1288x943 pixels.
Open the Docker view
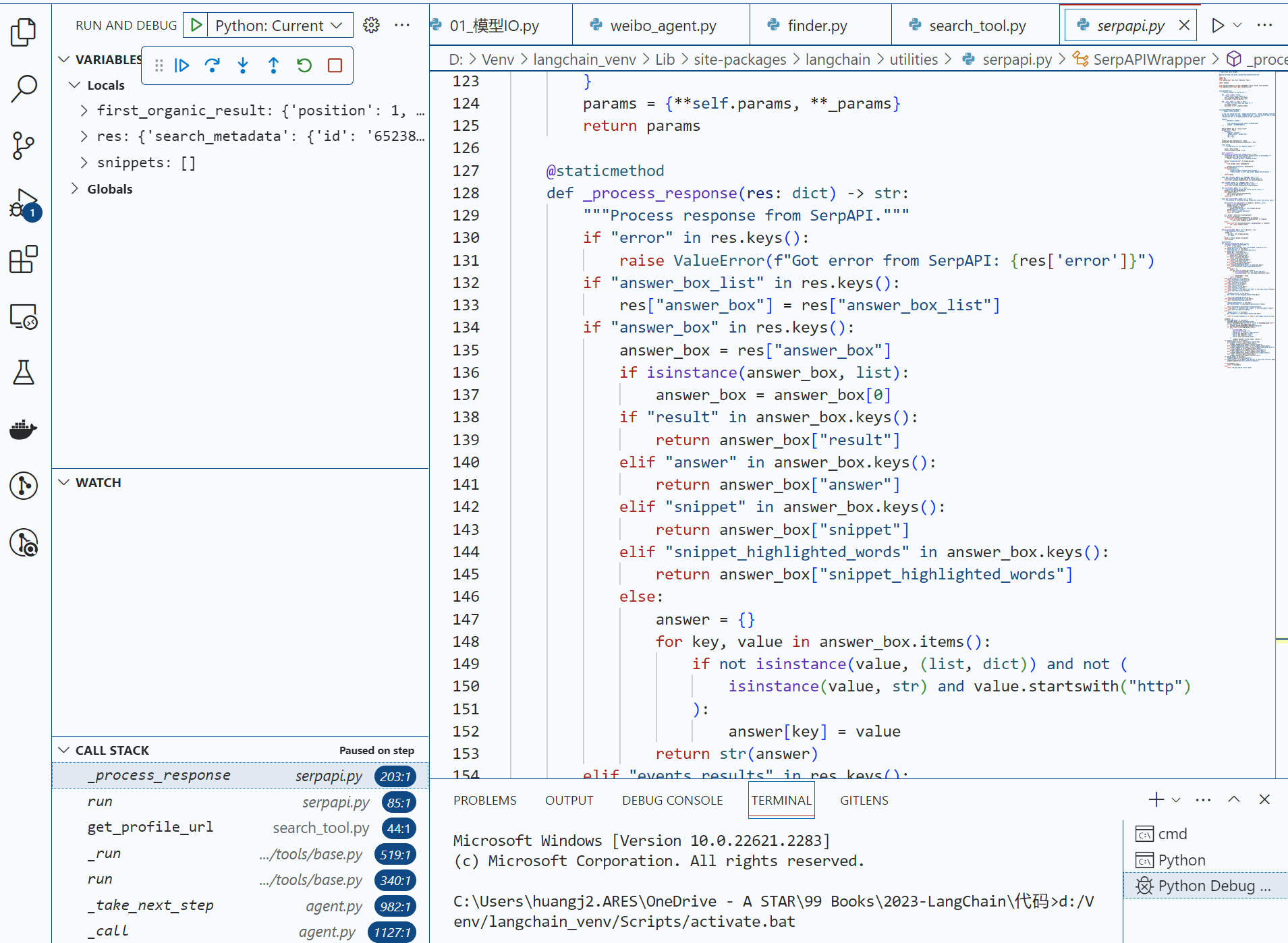[x=24, y=429]
